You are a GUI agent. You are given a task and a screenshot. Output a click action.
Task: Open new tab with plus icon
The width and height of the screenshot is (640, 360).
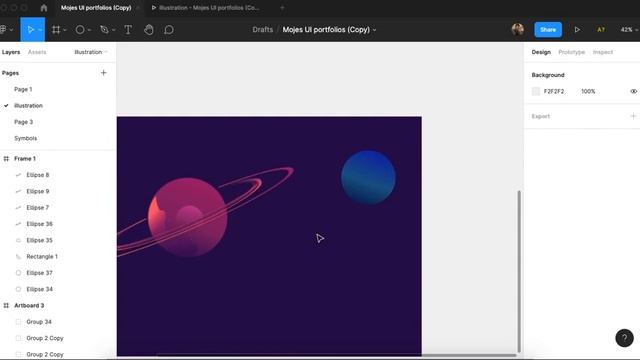282,8
